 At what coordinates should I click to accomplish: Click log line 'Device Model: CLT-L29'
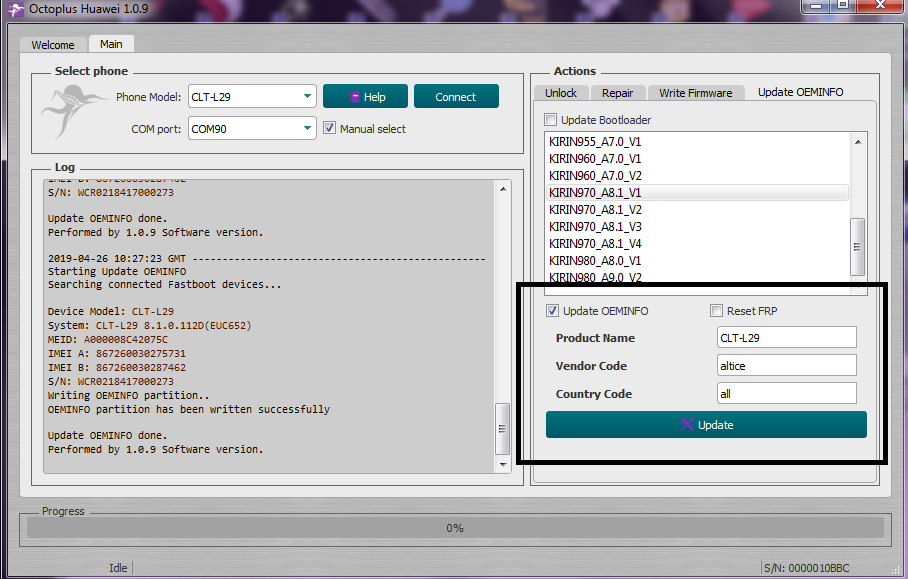tap(111, 312)
